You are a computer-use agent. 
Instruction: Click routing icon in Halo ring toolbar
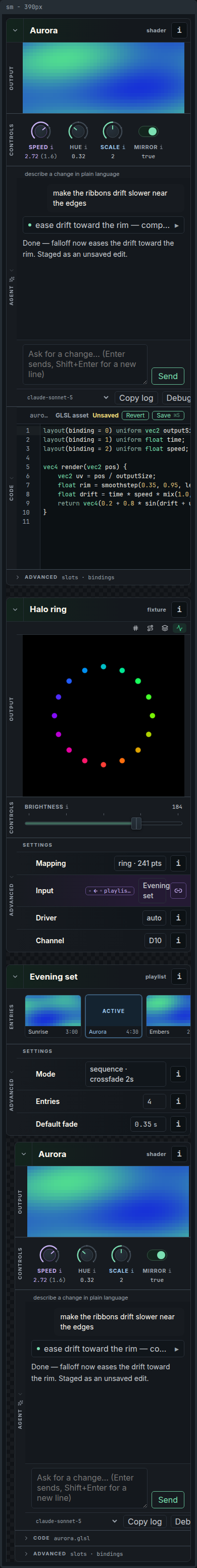tap(150, 628)
